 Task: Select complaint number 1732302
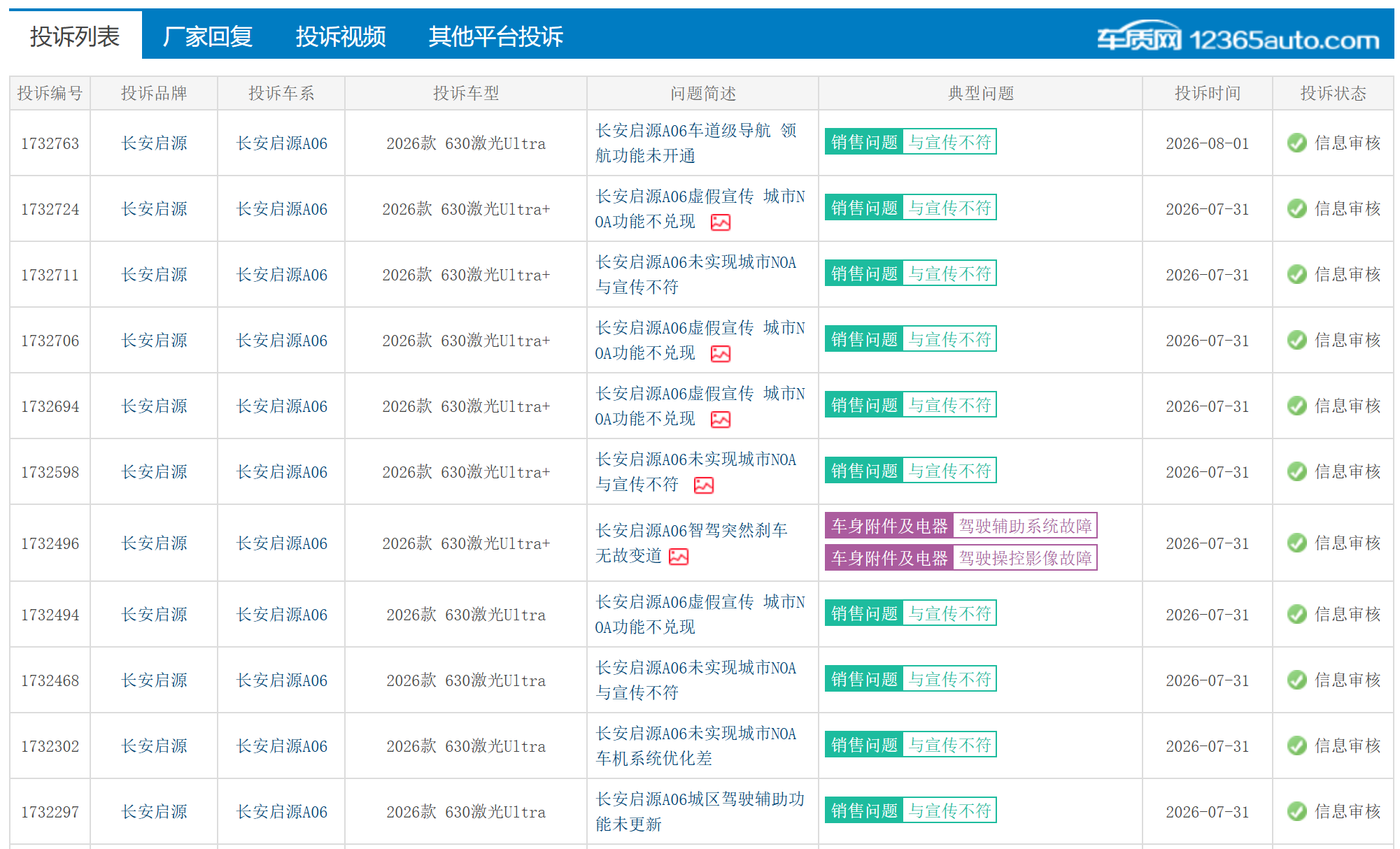[x=50, y=746]
